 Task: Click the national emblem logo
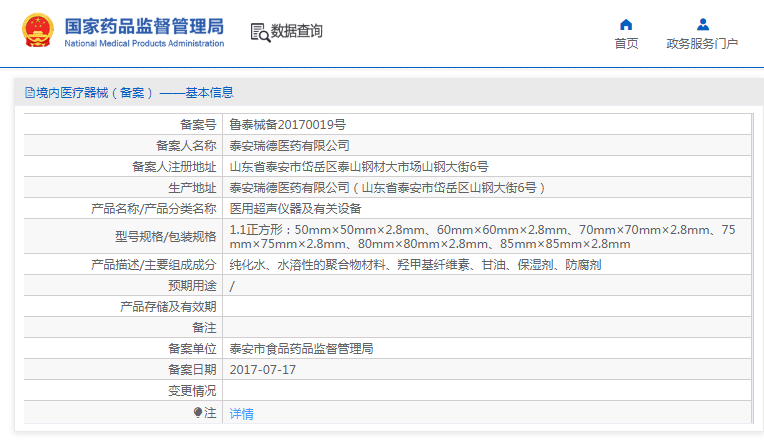pos(38,30)
